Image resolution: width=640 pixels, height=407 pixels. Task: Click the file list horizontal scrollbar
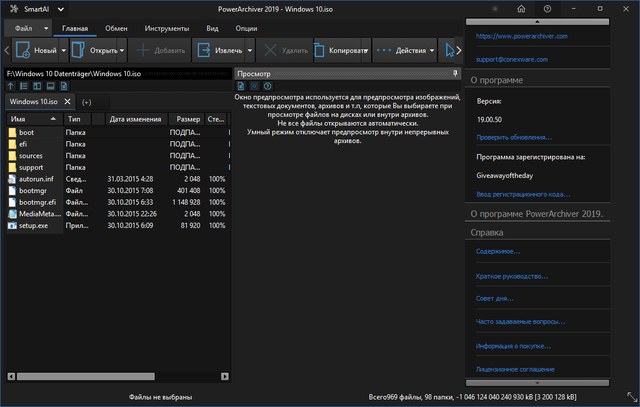pos(86,376)
